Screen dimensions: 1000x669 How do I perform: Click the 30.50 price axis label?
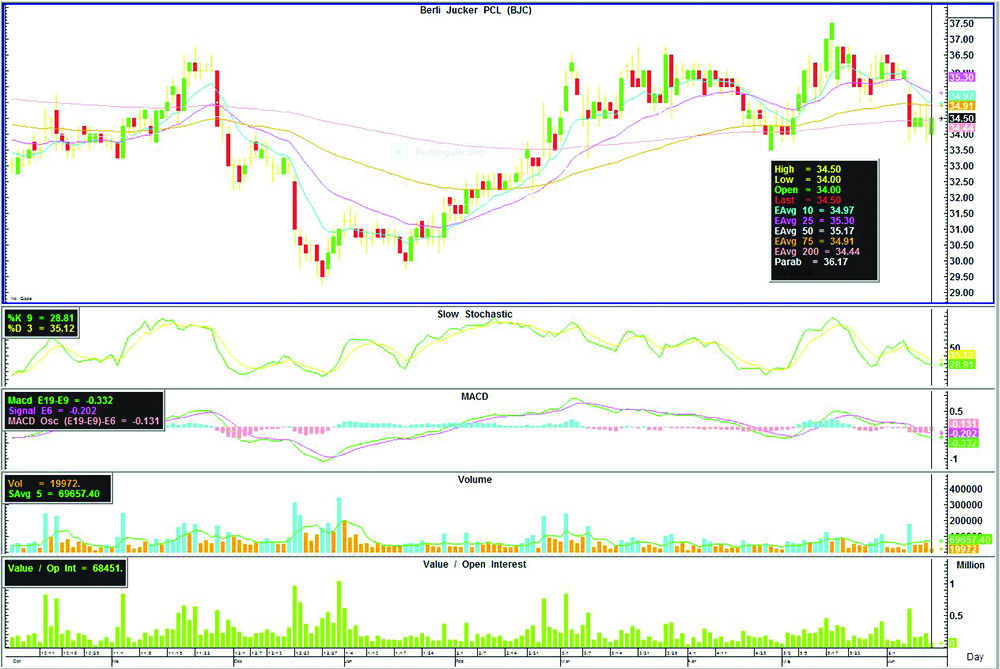coord(962,246)
